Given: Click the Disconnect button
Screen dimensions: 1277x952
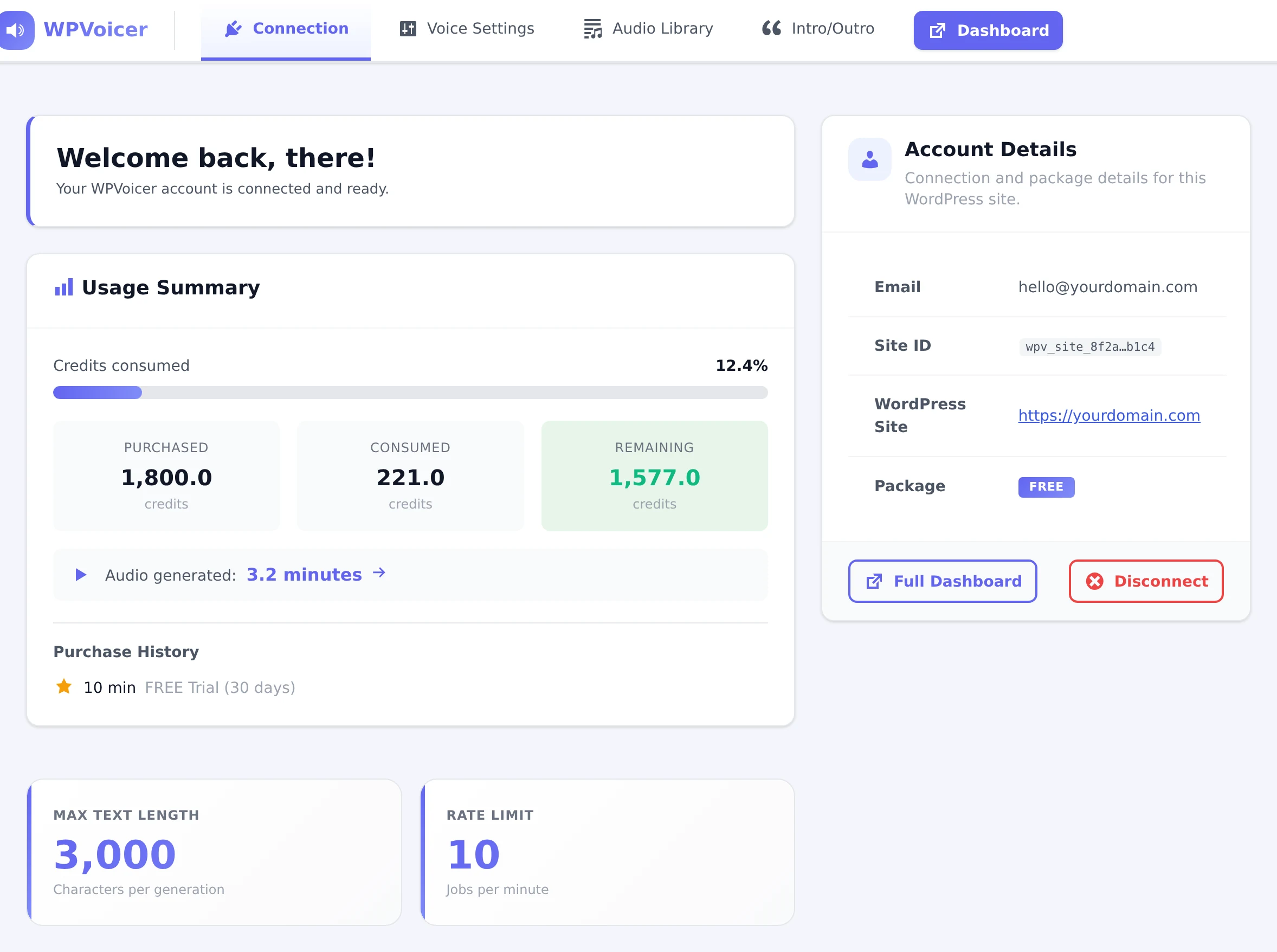Looking at the screenshot, I should click(x=1146, y=581).
